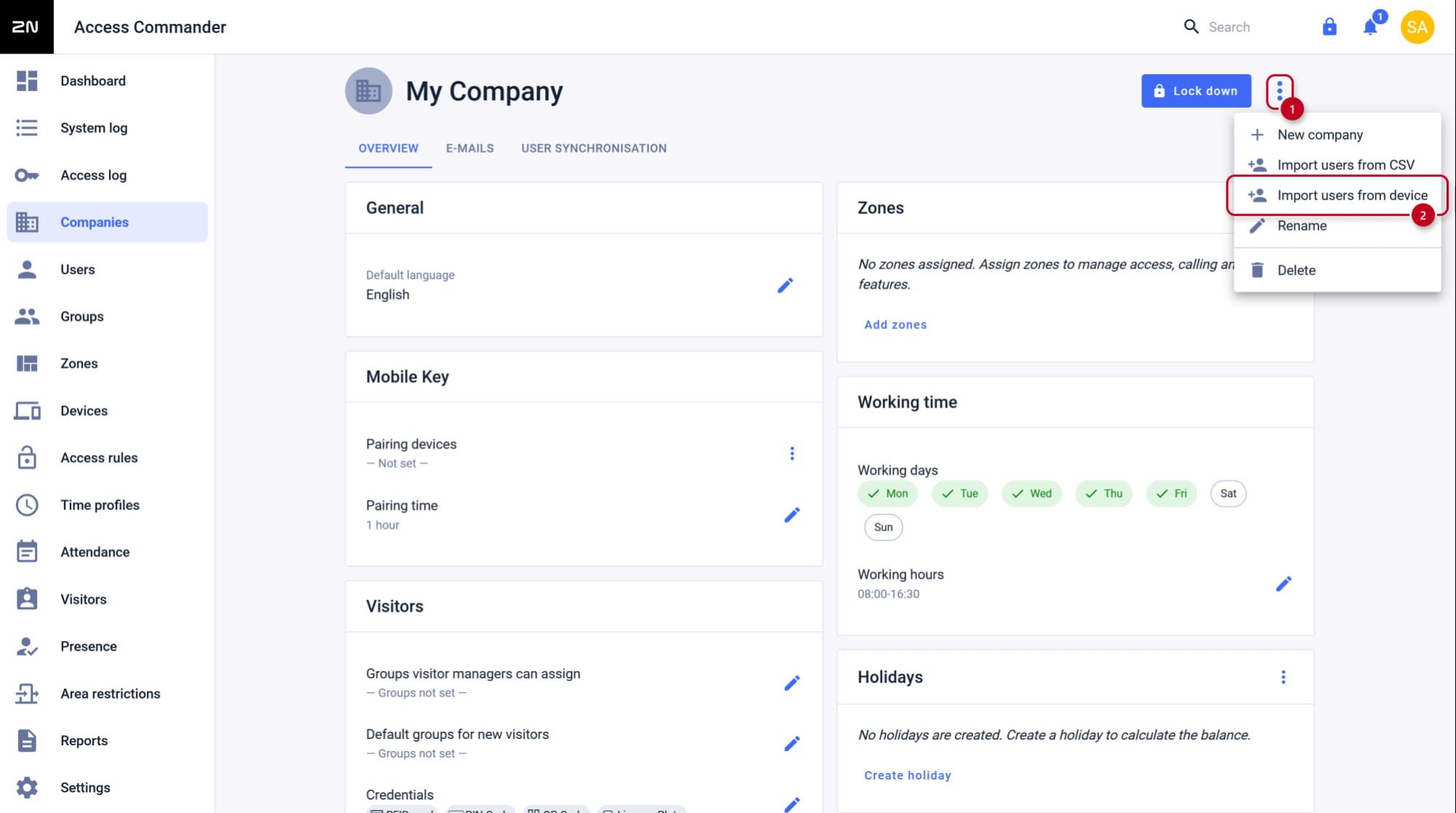1456x813 pixels.
Task: Open the Dashboard sidebar icon
Action: 27,81
